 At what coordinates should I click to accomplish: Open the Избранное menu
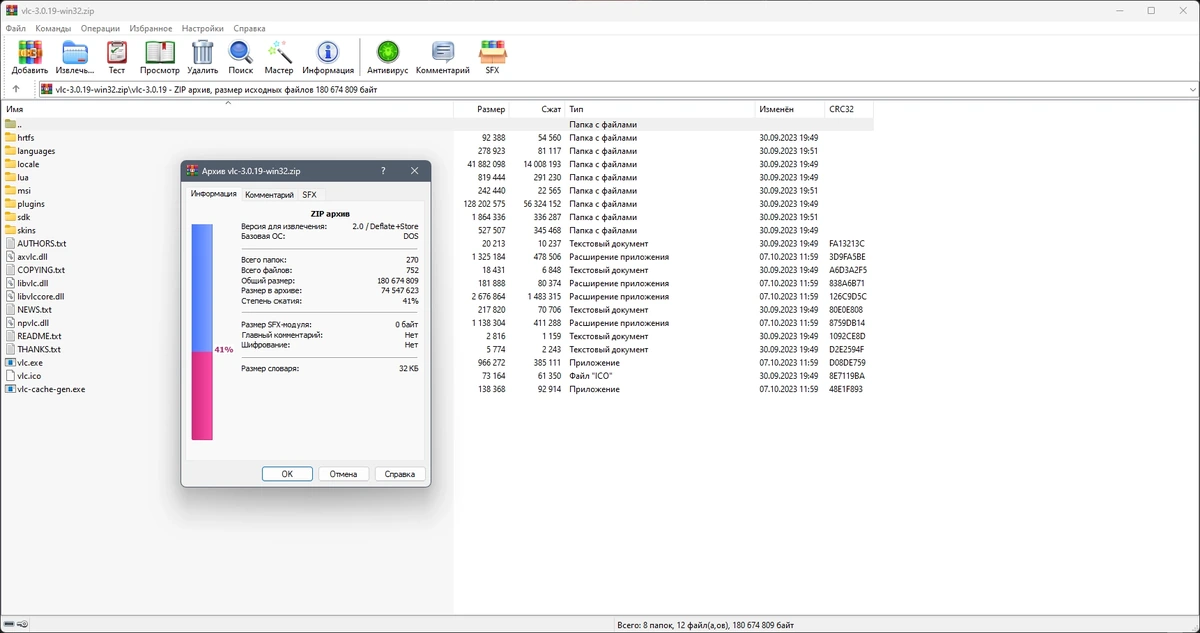(150, 29)
